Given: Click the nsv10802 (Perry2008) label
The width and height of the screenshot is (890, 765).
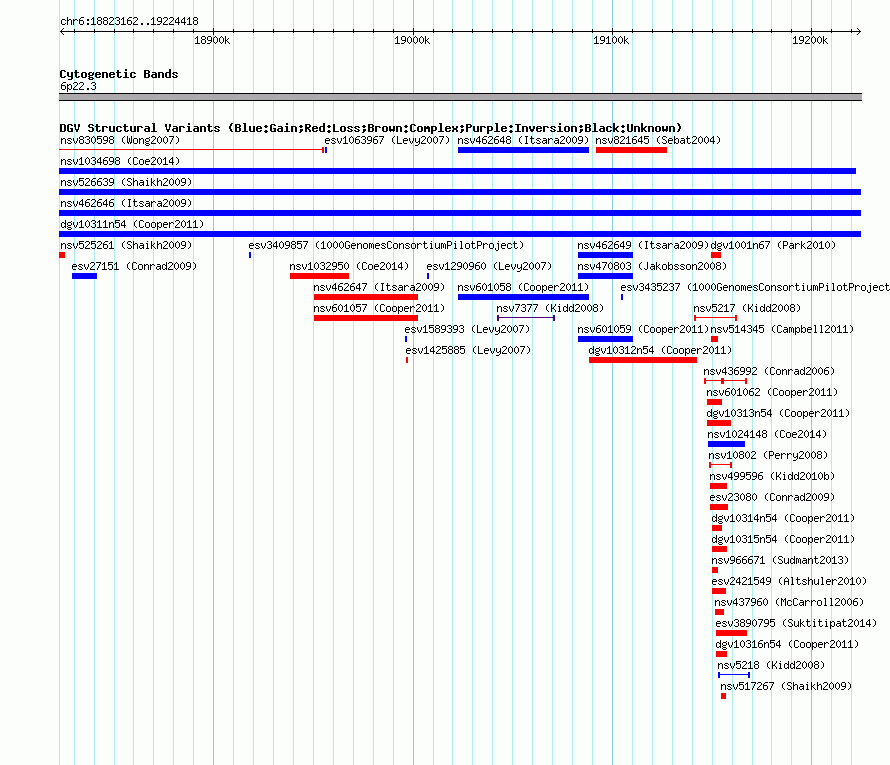Looking at the screenshot, I should pyautogui.click(x=768, y=455).
